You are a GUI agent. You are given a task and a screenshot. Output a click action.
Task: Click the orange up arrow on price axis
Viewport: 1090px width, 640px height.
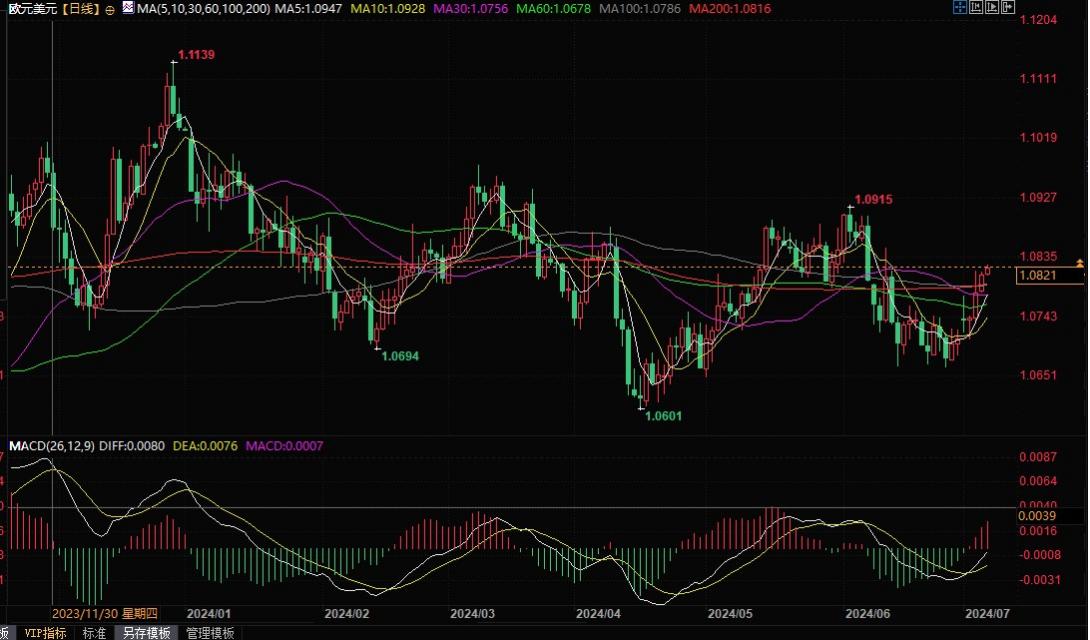(x=1080, y=262)
